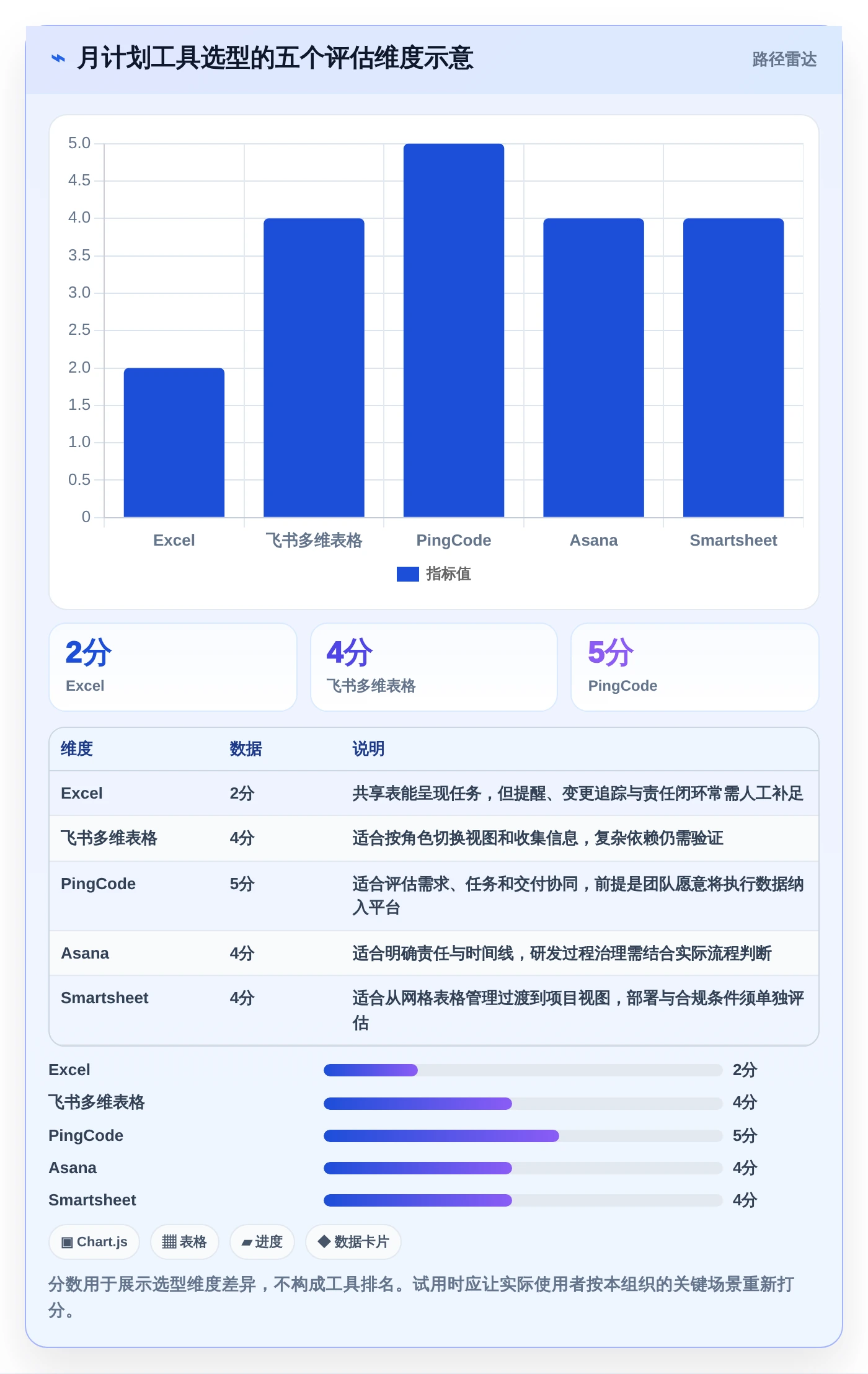Image resolution: width=868 pixels, height=1374 pixels.
Task: Click the blue lightning icon beside the title
Action: [58, 58]
